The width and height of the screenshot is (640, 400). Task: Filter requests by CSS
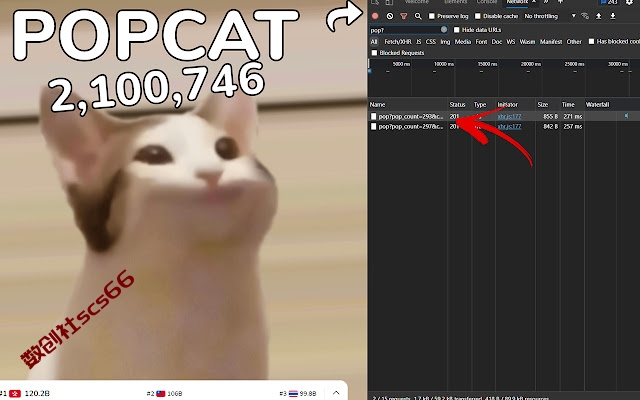[x=431, y=42]
